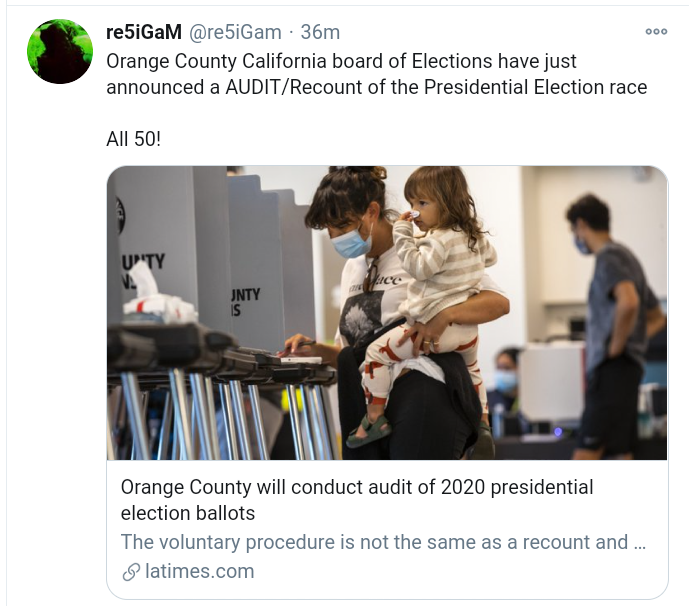Open the re5iGaM profile avatar

(x=60, y=51)
